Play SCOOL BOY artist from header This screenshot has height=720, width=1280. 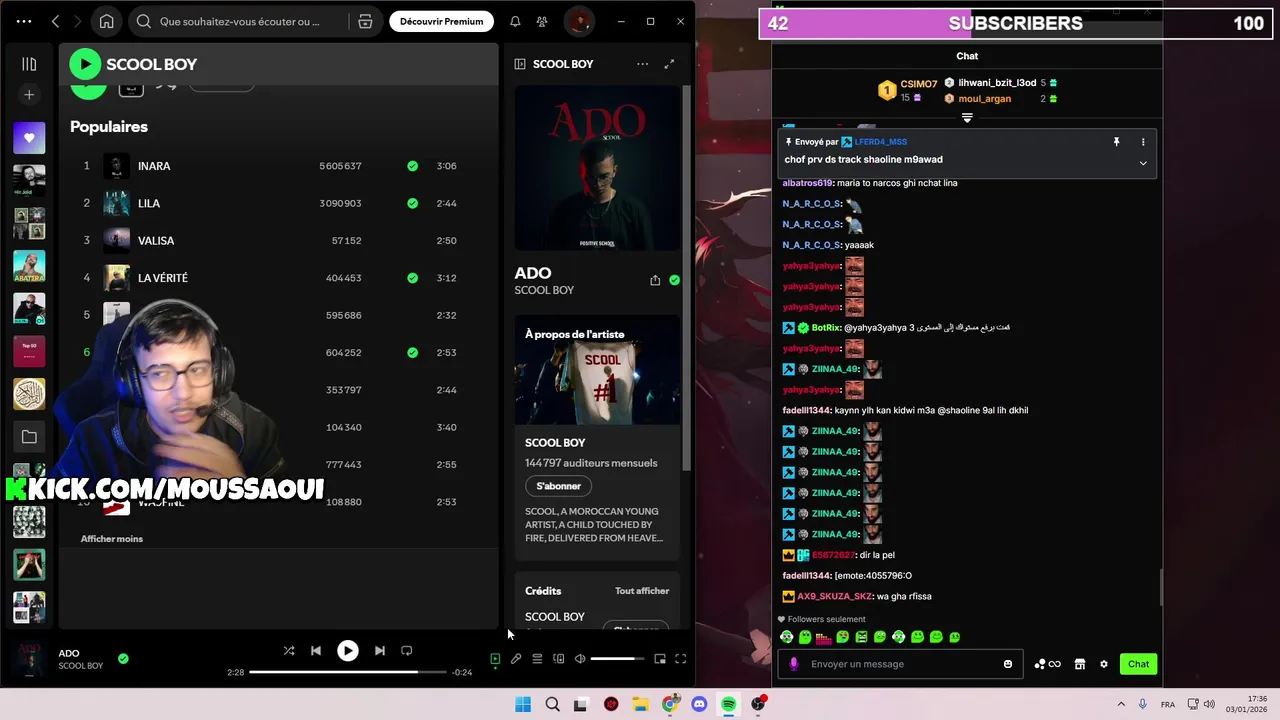[x=85, y=64]
